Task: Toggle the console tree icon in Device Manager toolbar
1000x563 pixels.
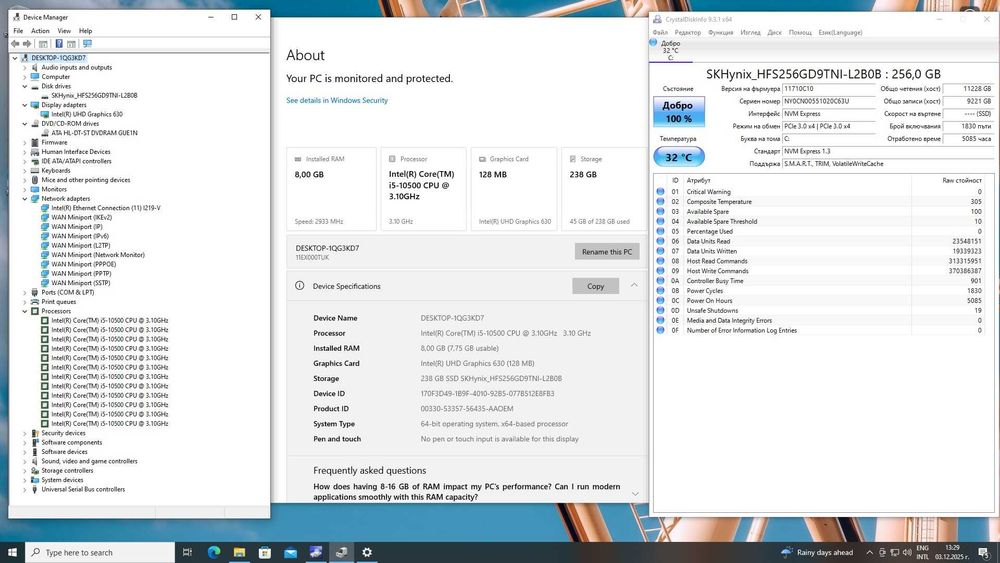Action: (x=43, y=44)
